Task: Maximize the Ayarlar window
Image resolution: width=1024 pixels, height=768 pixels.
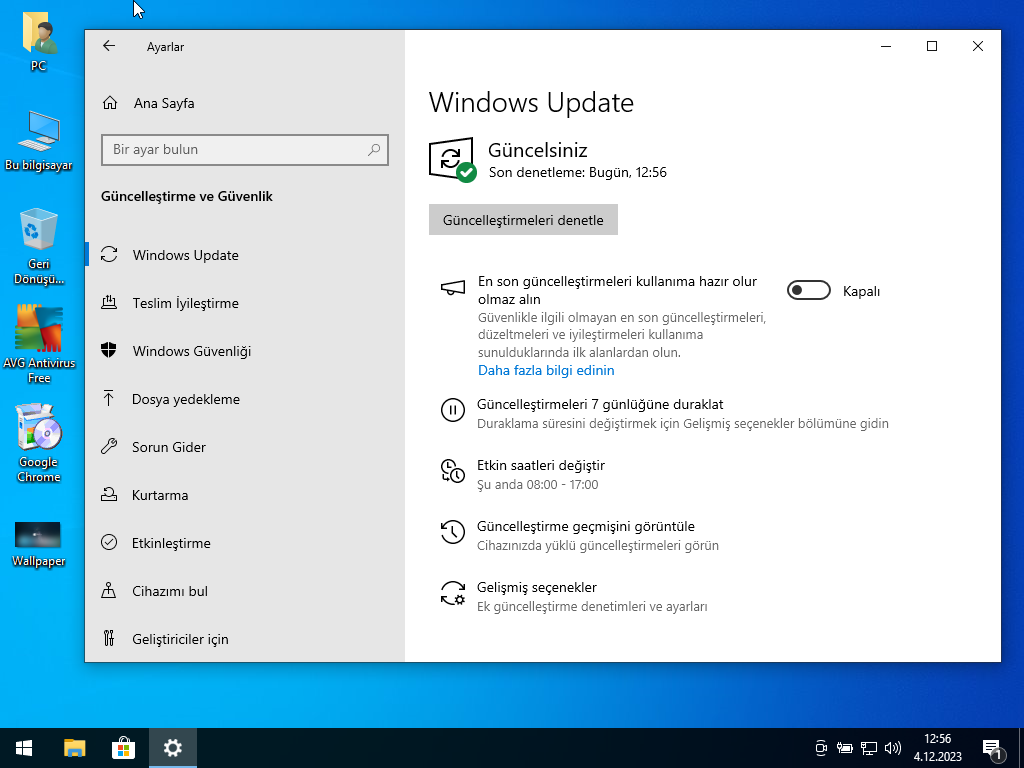Action: pos(932,46)
